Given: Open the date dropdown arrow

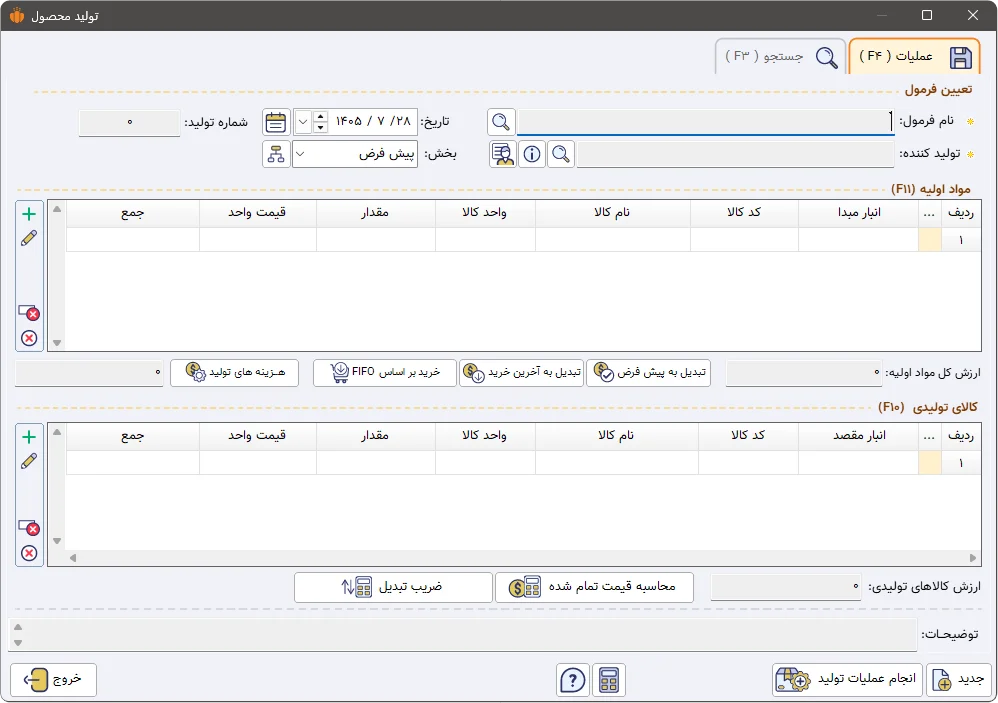Looking at the screenshot, I should [x=303, y=122].
